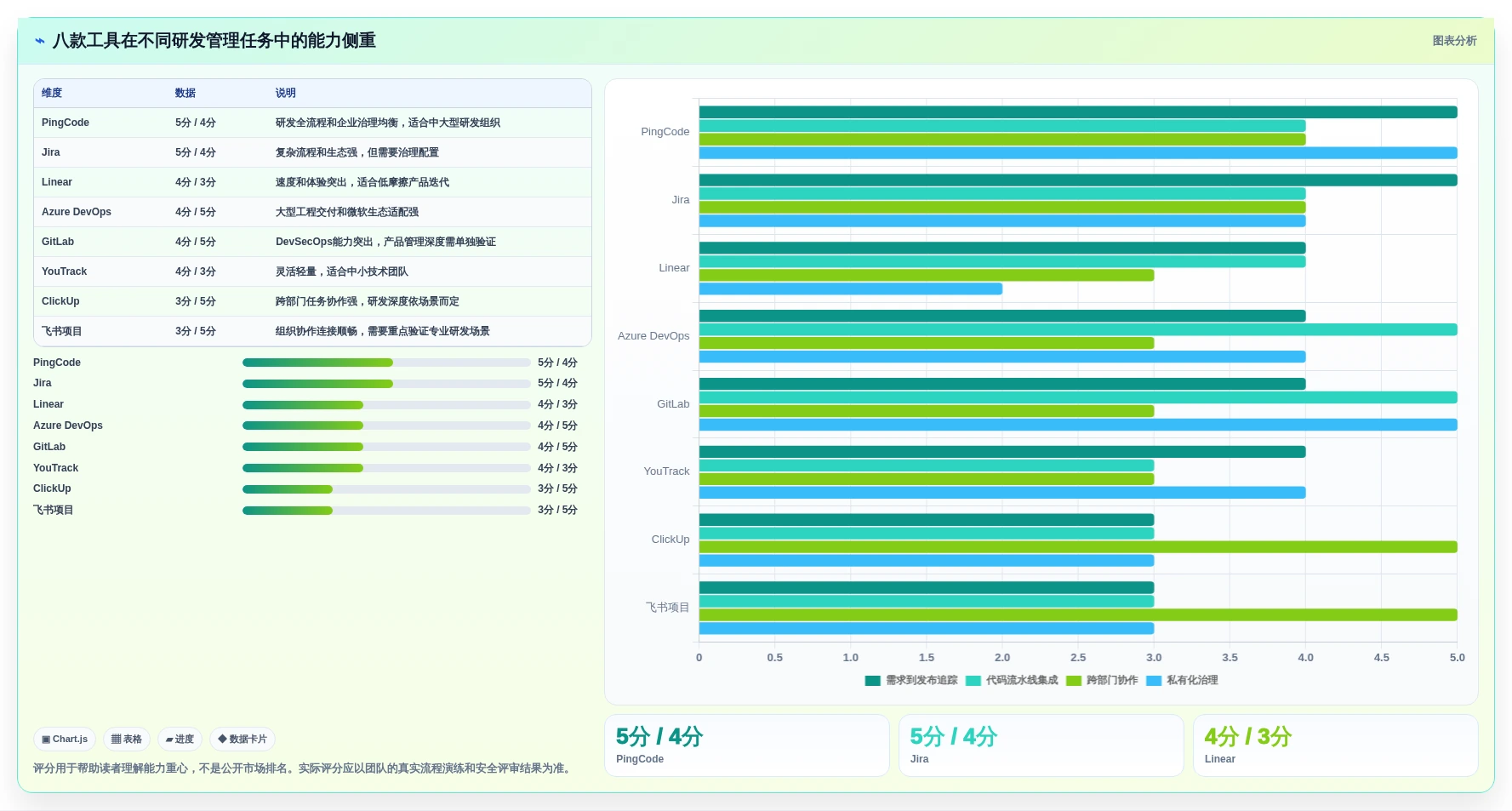Click the Linear progress bar
The width and height of the screenshot is (1512, 811).
click(386, 405)
